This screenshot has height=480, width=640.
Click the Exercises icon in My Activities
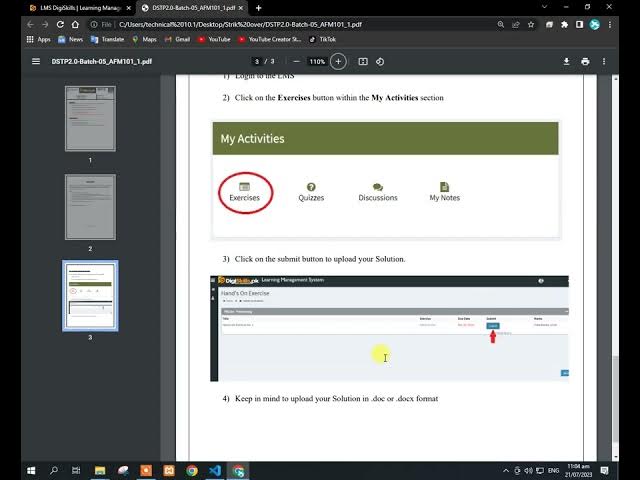tap(244, 192)
